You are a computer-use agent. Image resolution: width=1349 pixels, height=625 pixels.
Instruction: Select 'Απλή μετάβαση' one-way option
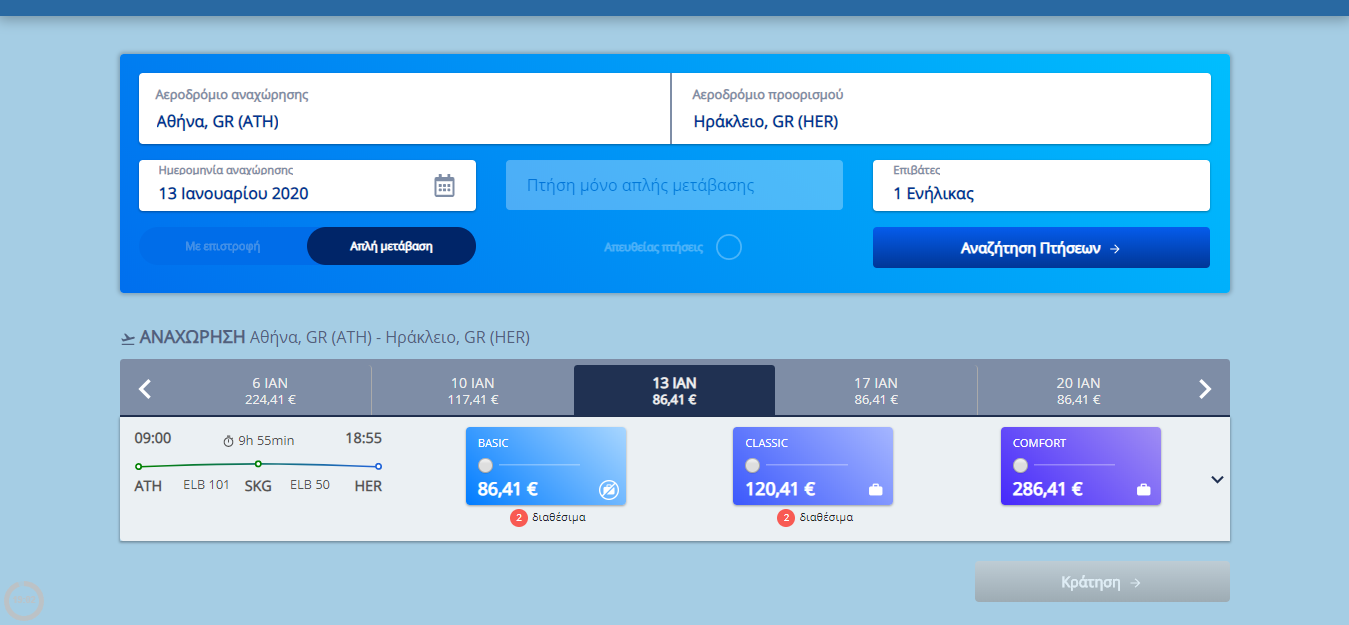pyautogui.click(x=391, y=246)
